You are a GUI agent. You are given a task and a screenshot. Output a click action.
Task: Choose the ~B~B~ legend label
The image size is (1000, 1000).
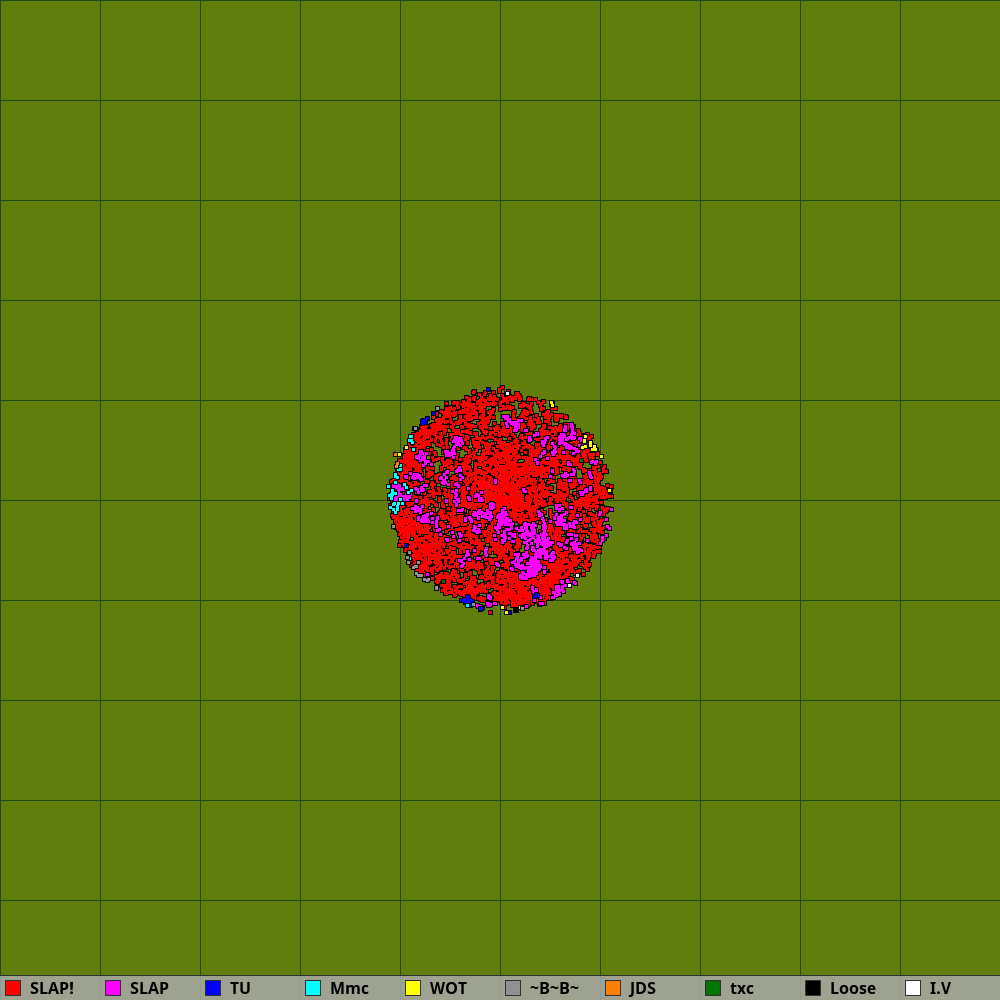(554, 988)
